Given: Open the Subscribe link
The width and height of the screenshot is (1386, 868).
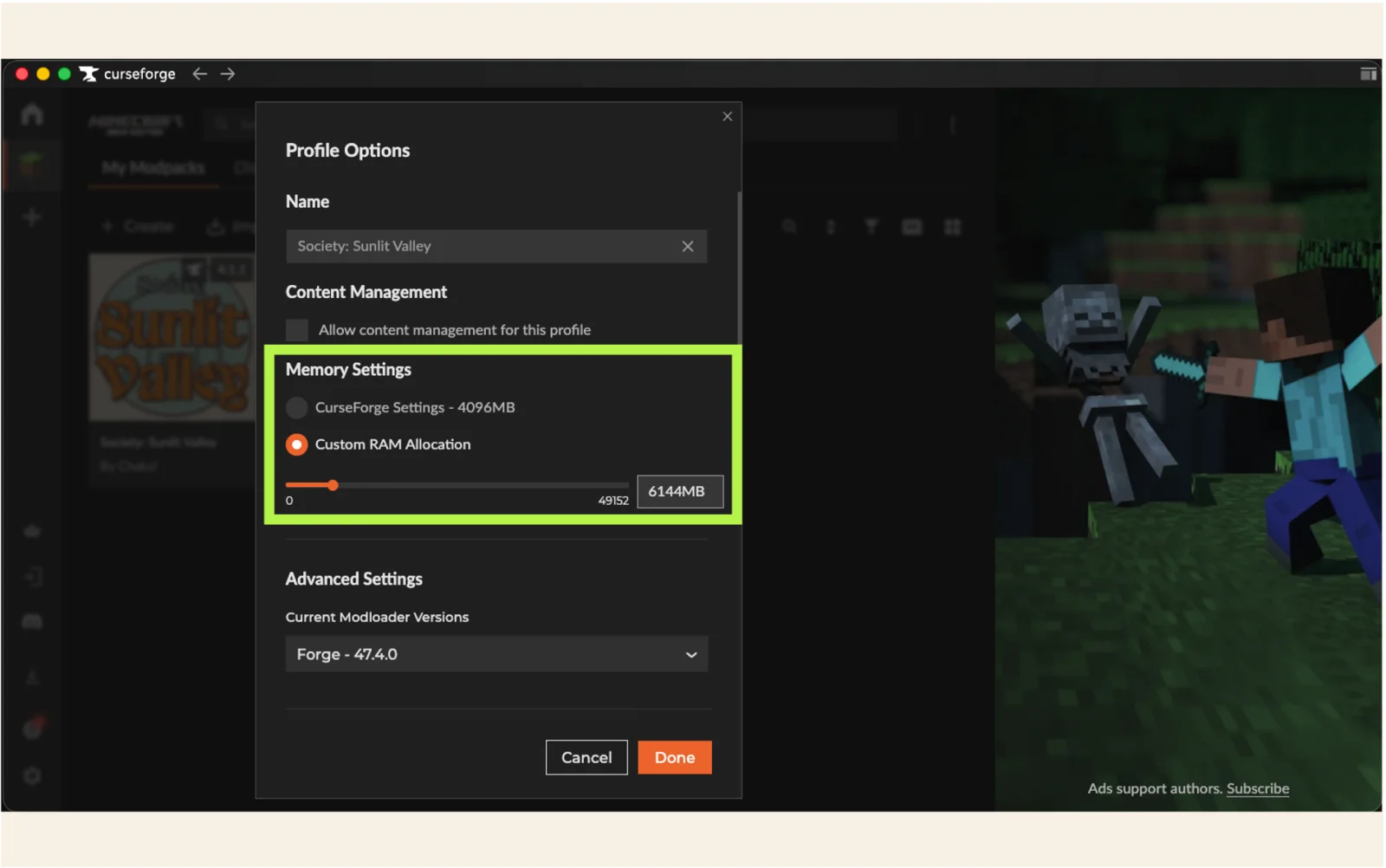Looking at the screenshot, I should point(1258,788).
